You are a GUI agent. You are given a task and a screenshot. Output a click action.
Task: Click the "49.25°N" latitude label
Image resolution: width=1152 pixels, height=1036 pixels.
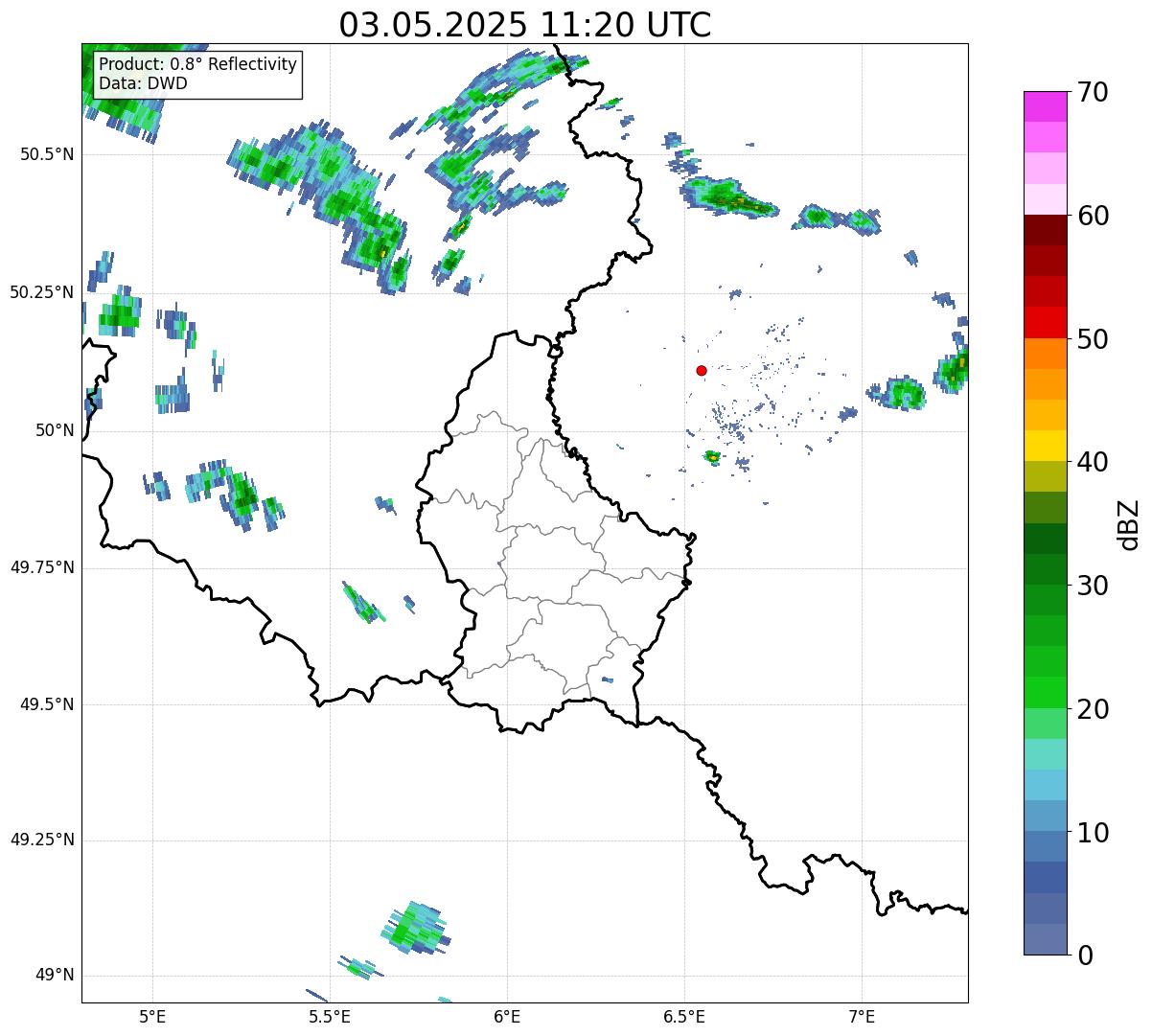click(42, 840)
